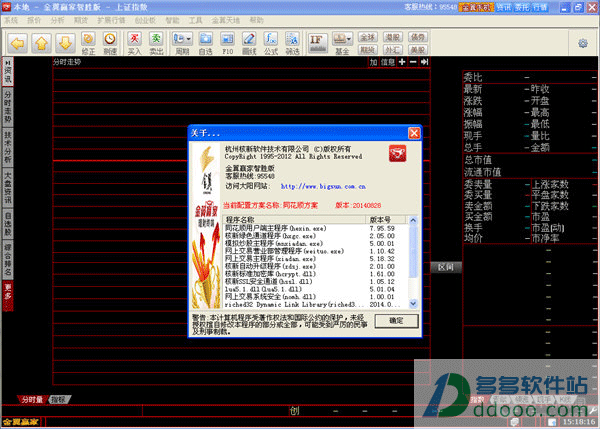Click the minus icon in the chart header
Viewport: 600px width, 429px height.
[x=413, y=62]
